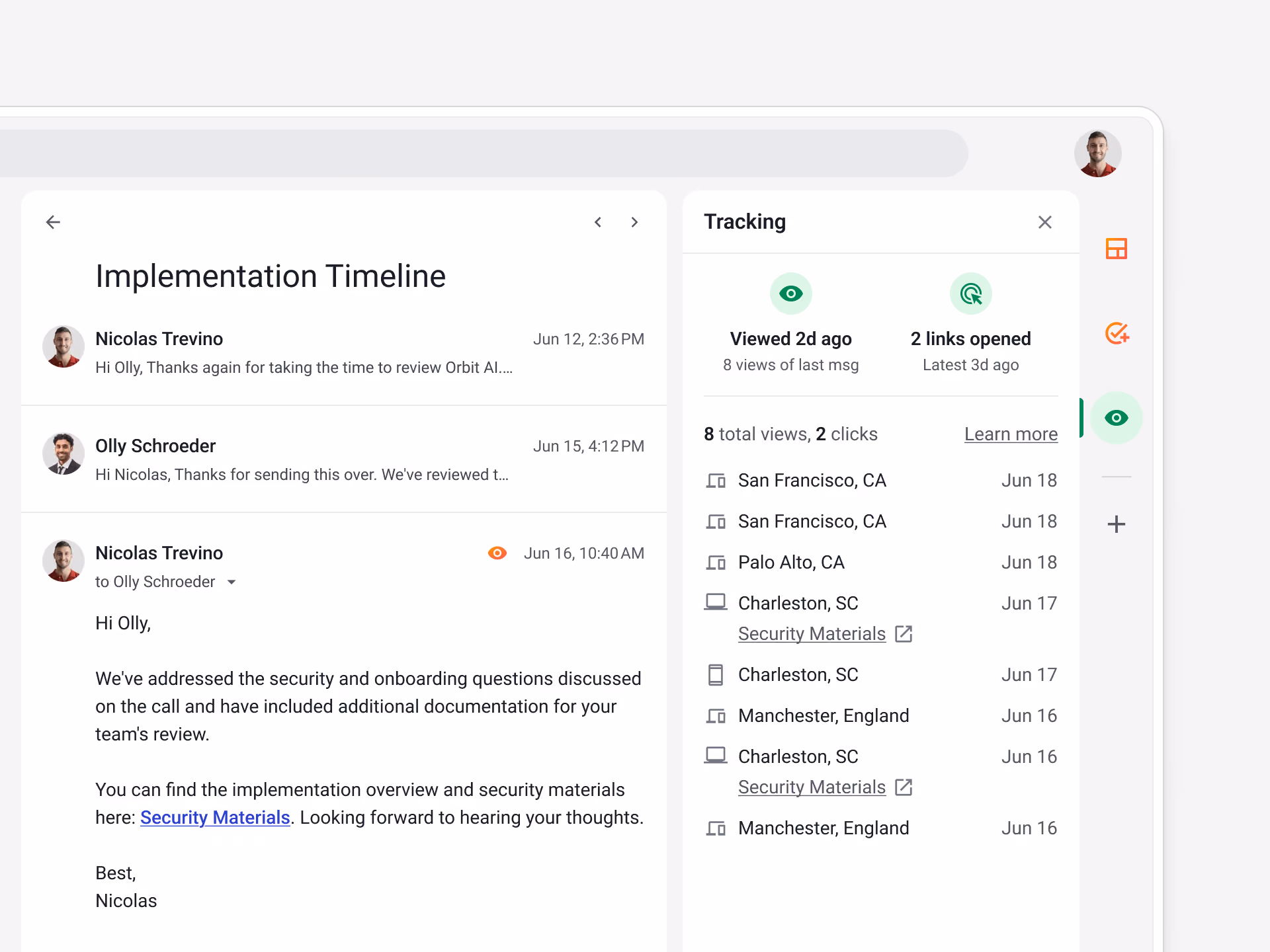Click the 'Jun 15, 4:12 PM' timestamp
1270x952 pixels.
click(589, 446)
